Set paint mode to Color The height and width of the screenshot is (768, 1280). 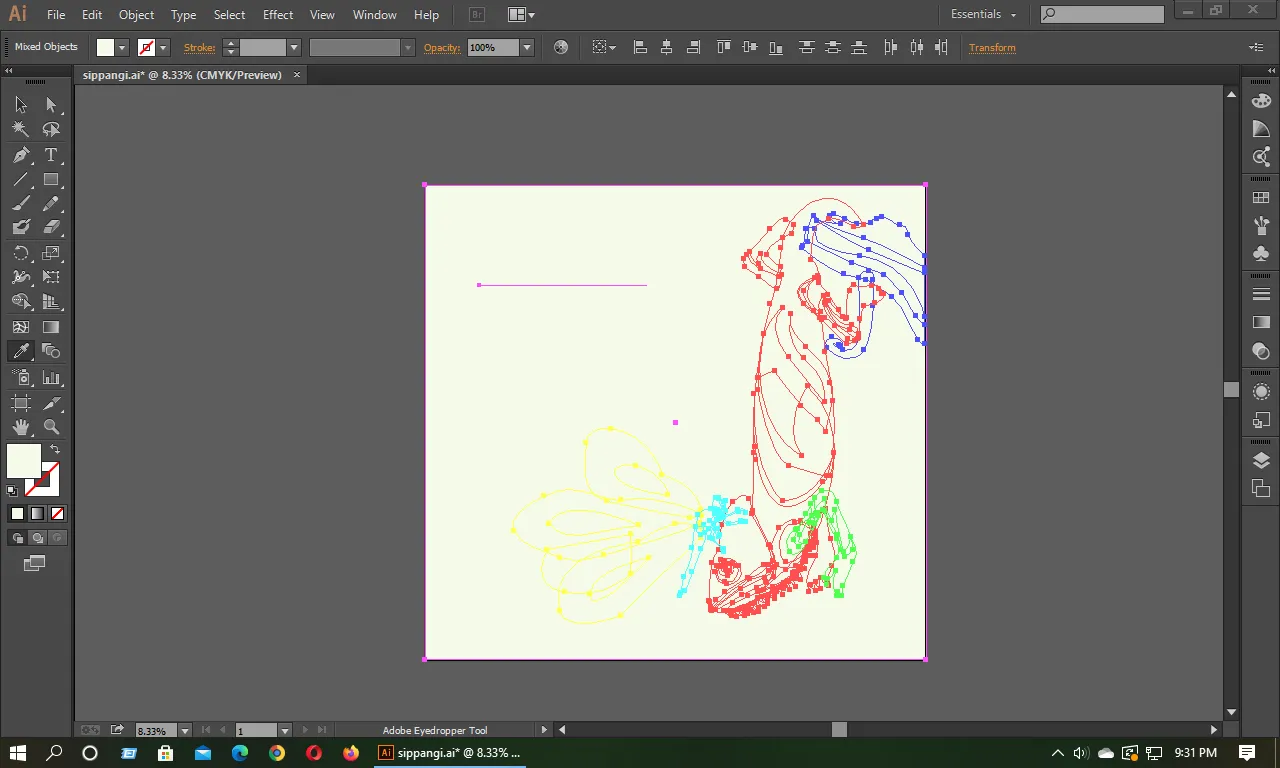click(17, 514)
